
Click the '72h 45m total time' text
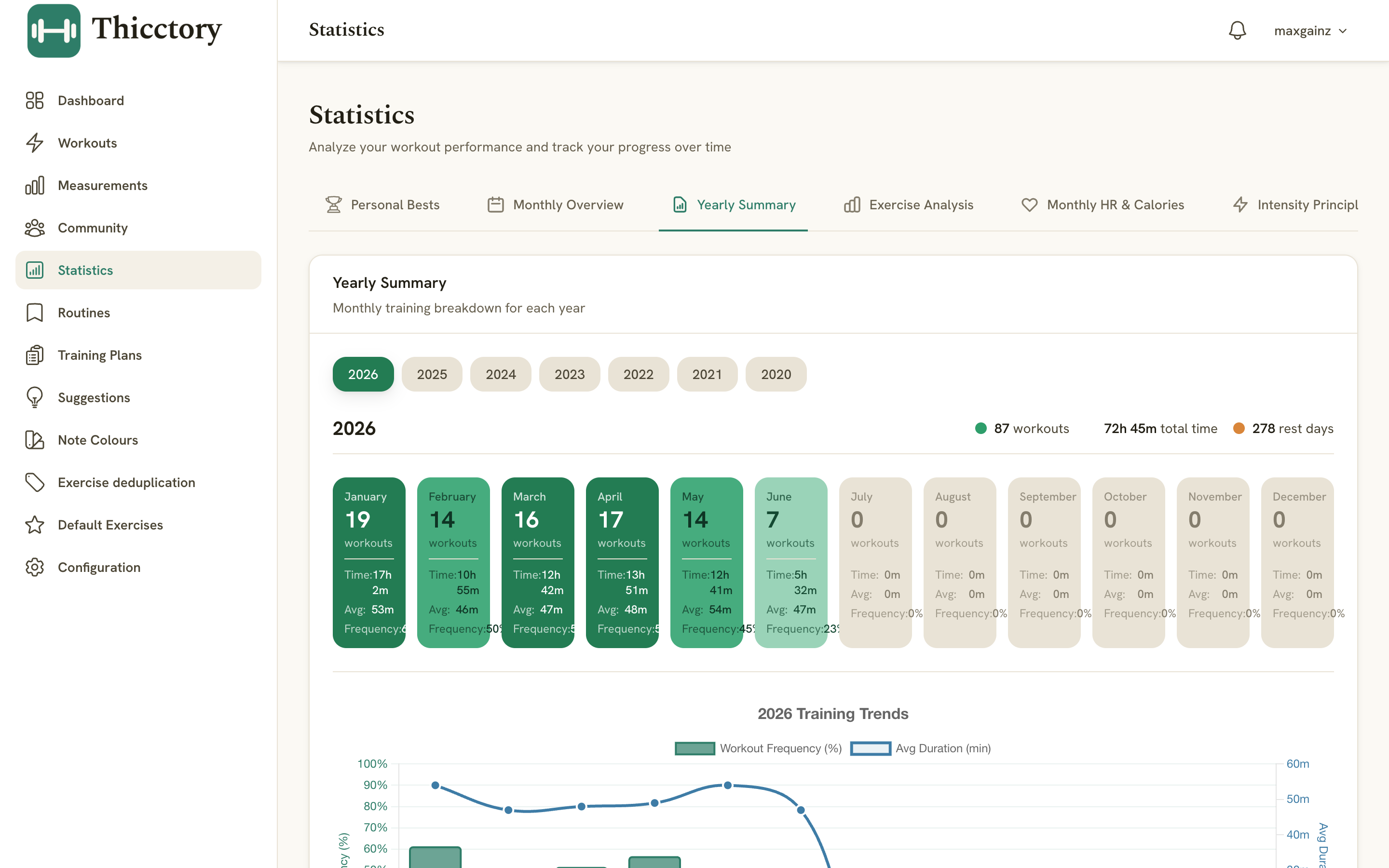point(1160,428)
